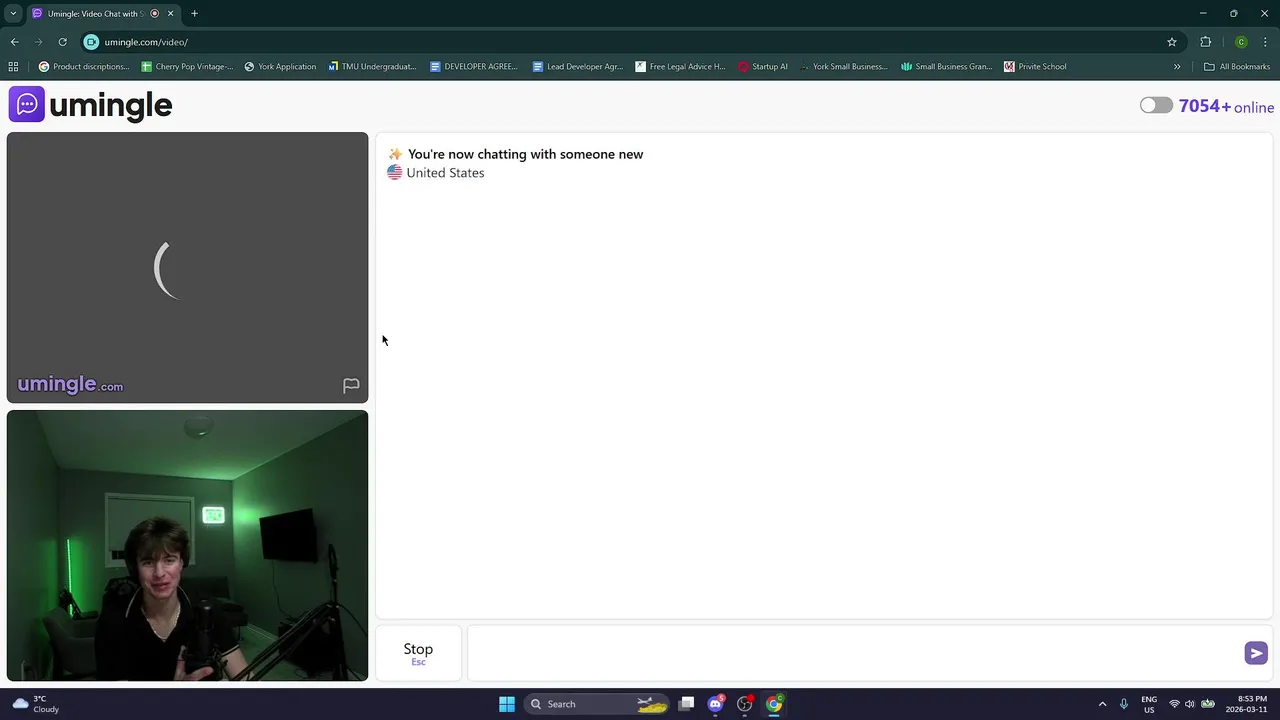Open the Lead Developer Agr bookmark
Image resolution: width=1280 pixels, height=720 pixels.
tap(577, 66)
